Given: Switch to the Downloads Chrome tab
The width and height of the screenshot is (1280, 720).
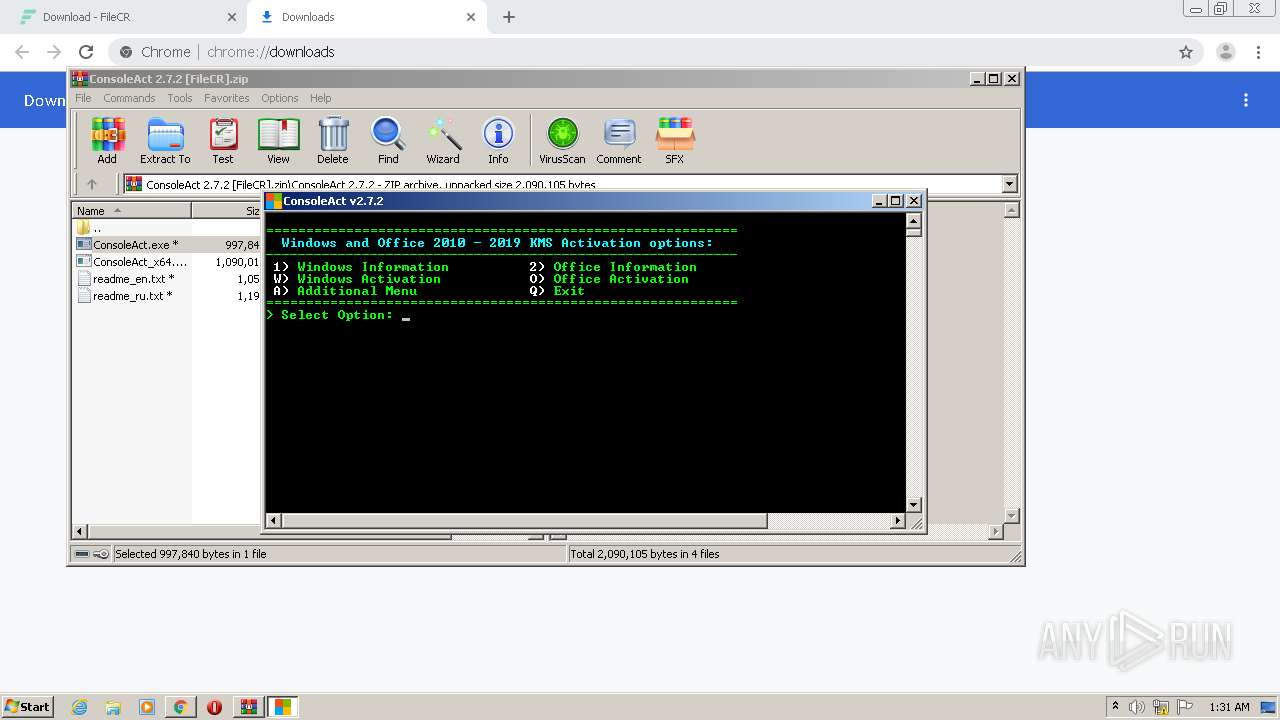Looking at the screenshot, I should click(366, 17).
